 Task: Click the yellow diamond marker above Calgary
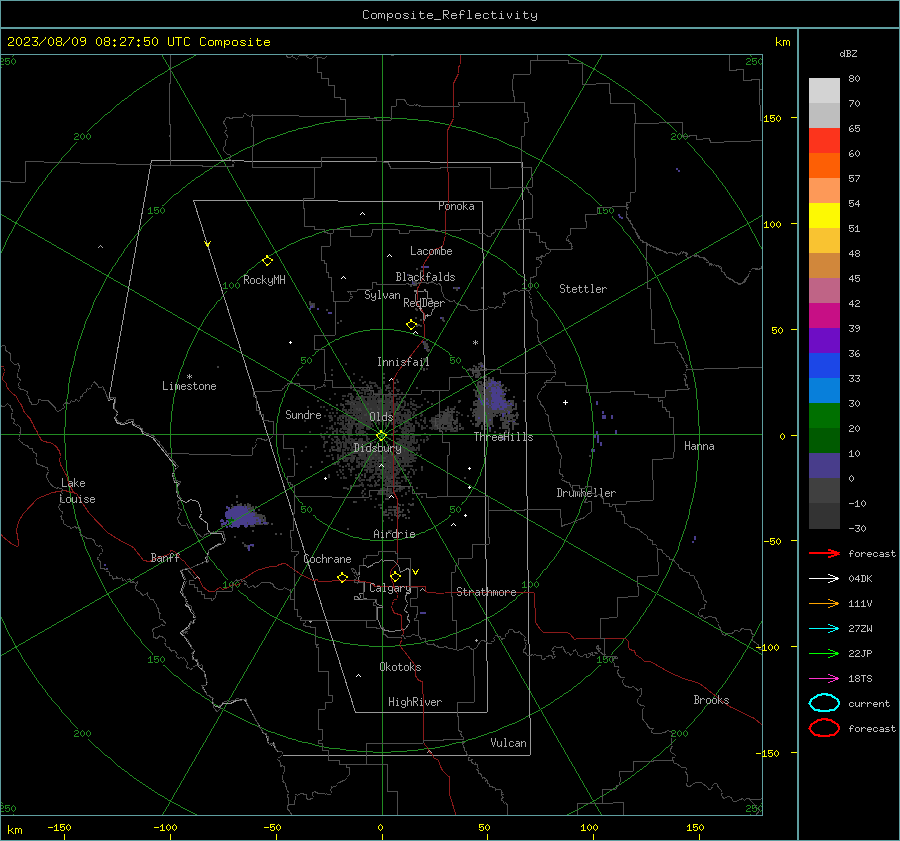click(395, 576)
